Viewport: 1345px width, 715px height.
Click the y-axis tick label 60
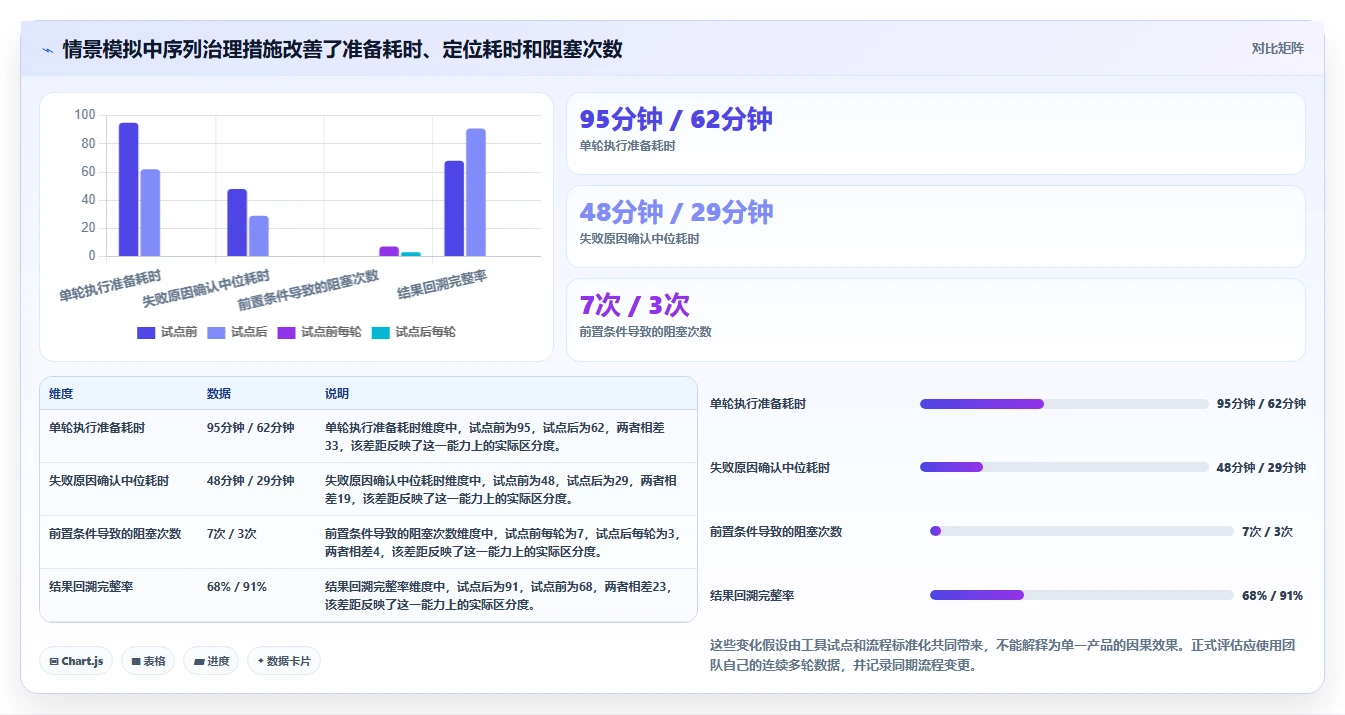click(x=88, y=171)
